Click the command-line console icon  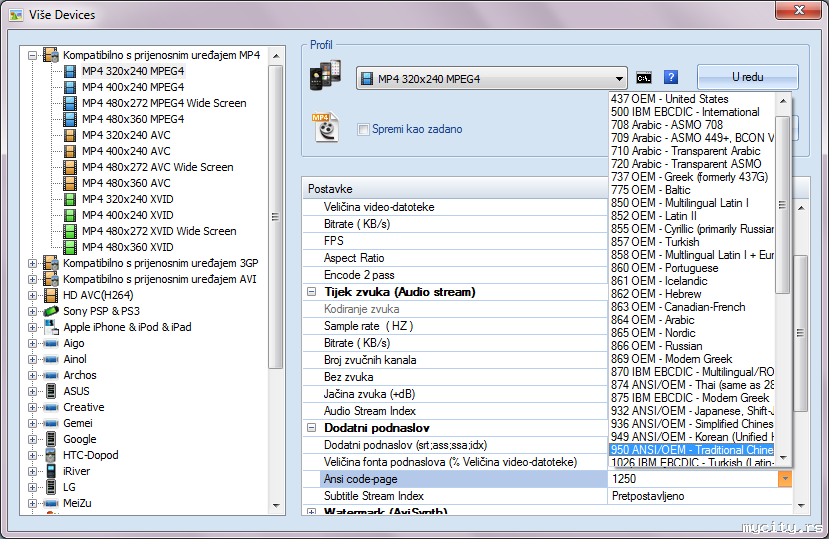point(643,78)
